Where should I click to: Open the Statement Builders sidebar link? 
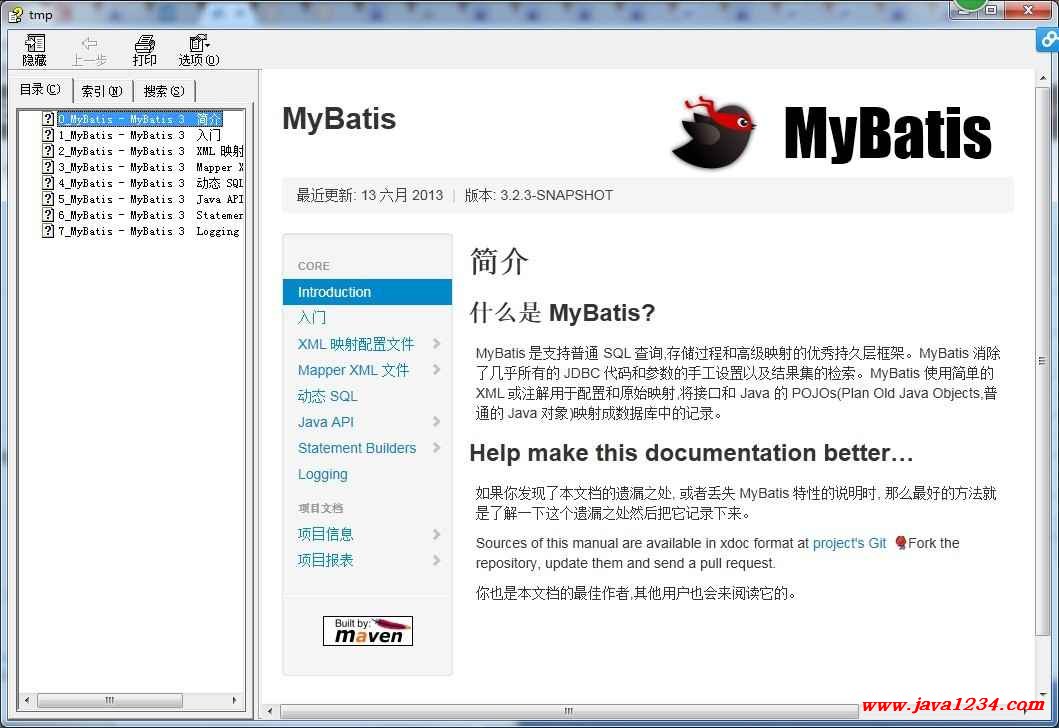coord(357,448)
